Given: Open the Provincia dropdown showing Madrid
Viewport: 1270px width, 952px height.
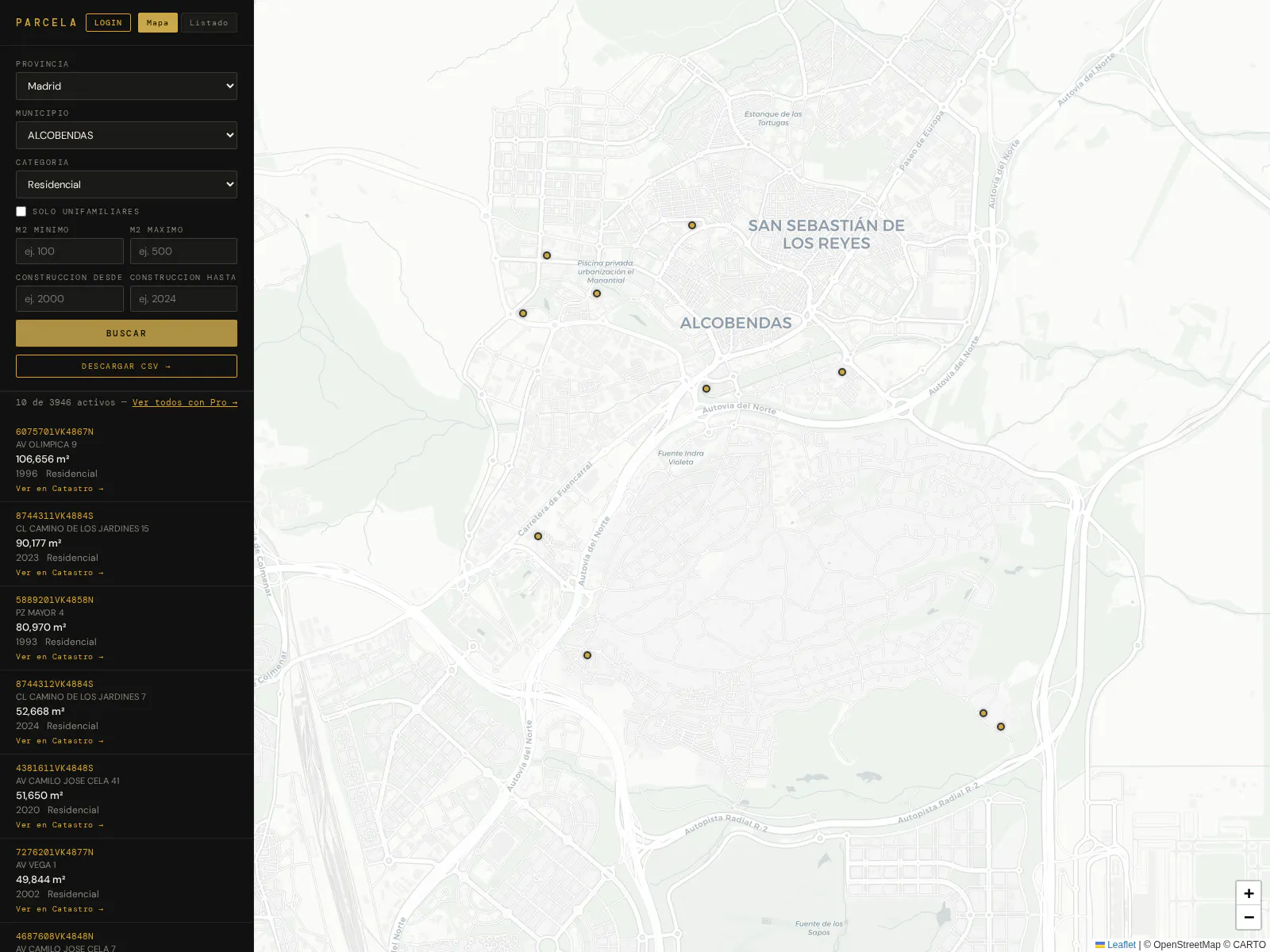Looking at the screenshot, I should (x=126, y=86).
